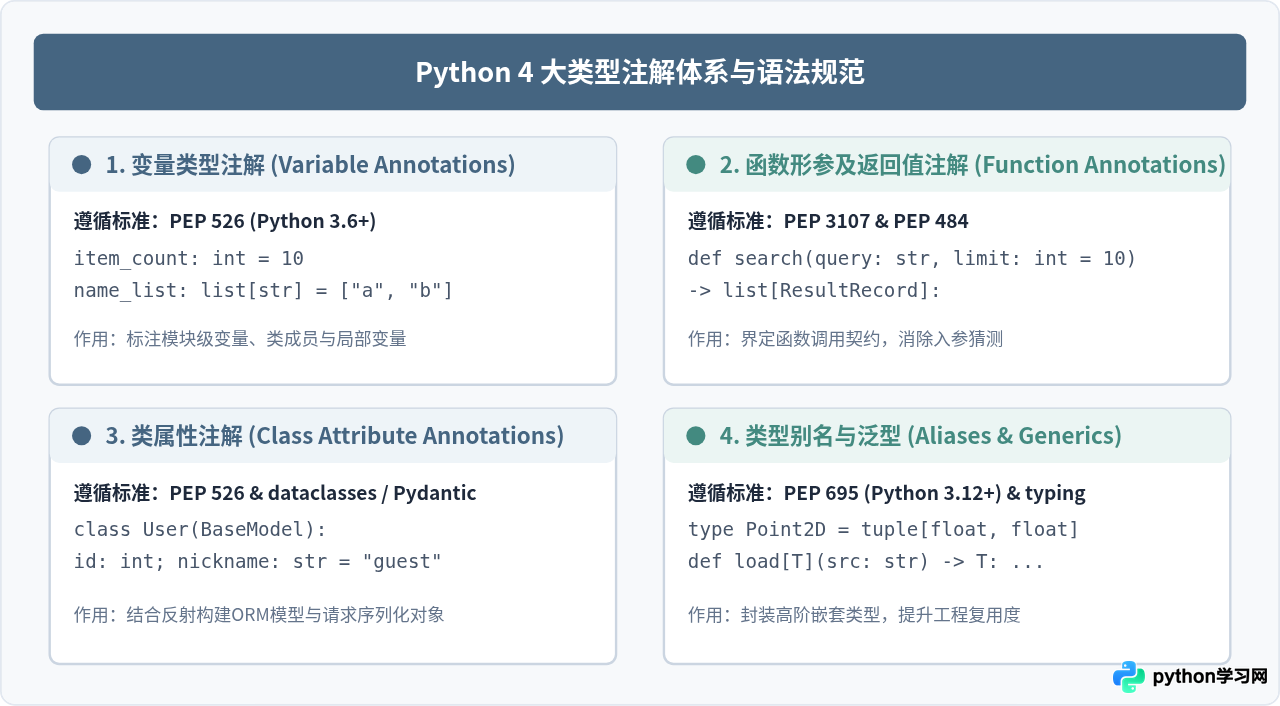Select text "遵循标准：PEP 695 (Python 3.12+) & typing"

point(887,493)
